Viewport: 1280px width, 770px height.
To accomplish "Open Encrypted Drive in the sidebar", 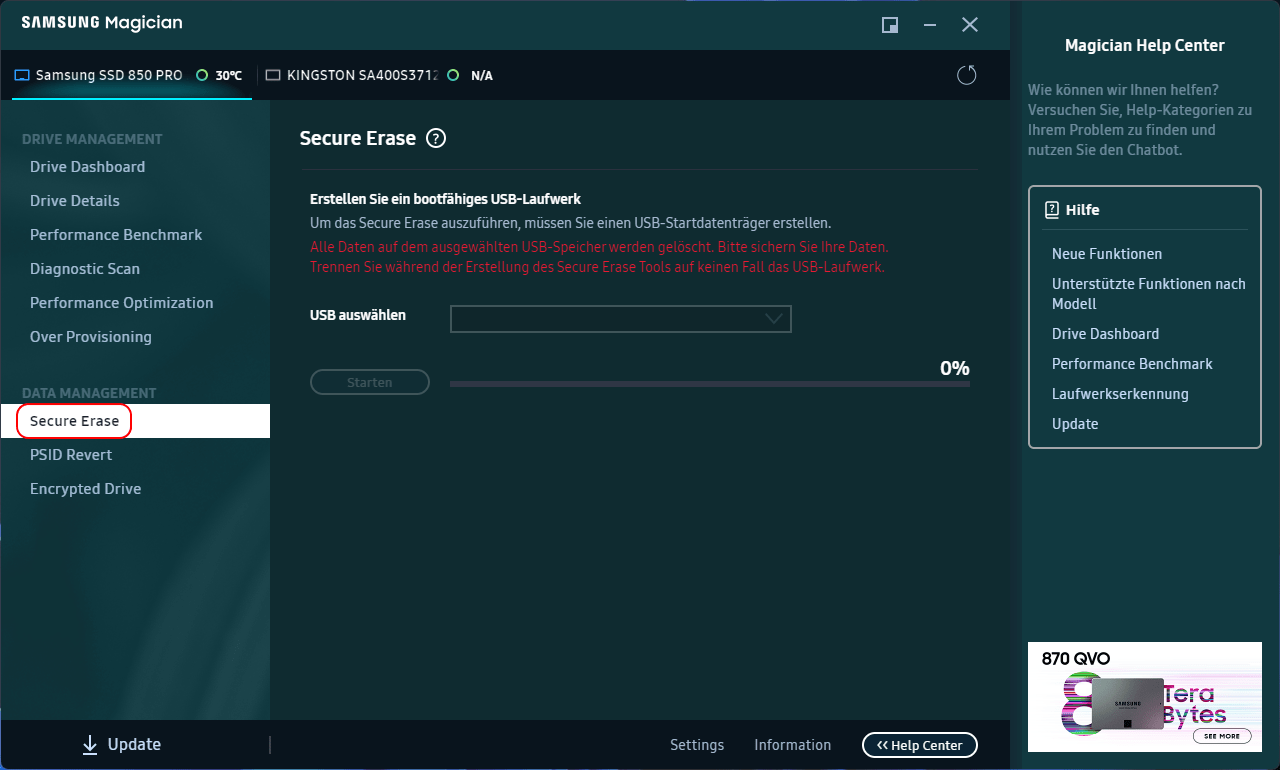I will coord(85,489).
